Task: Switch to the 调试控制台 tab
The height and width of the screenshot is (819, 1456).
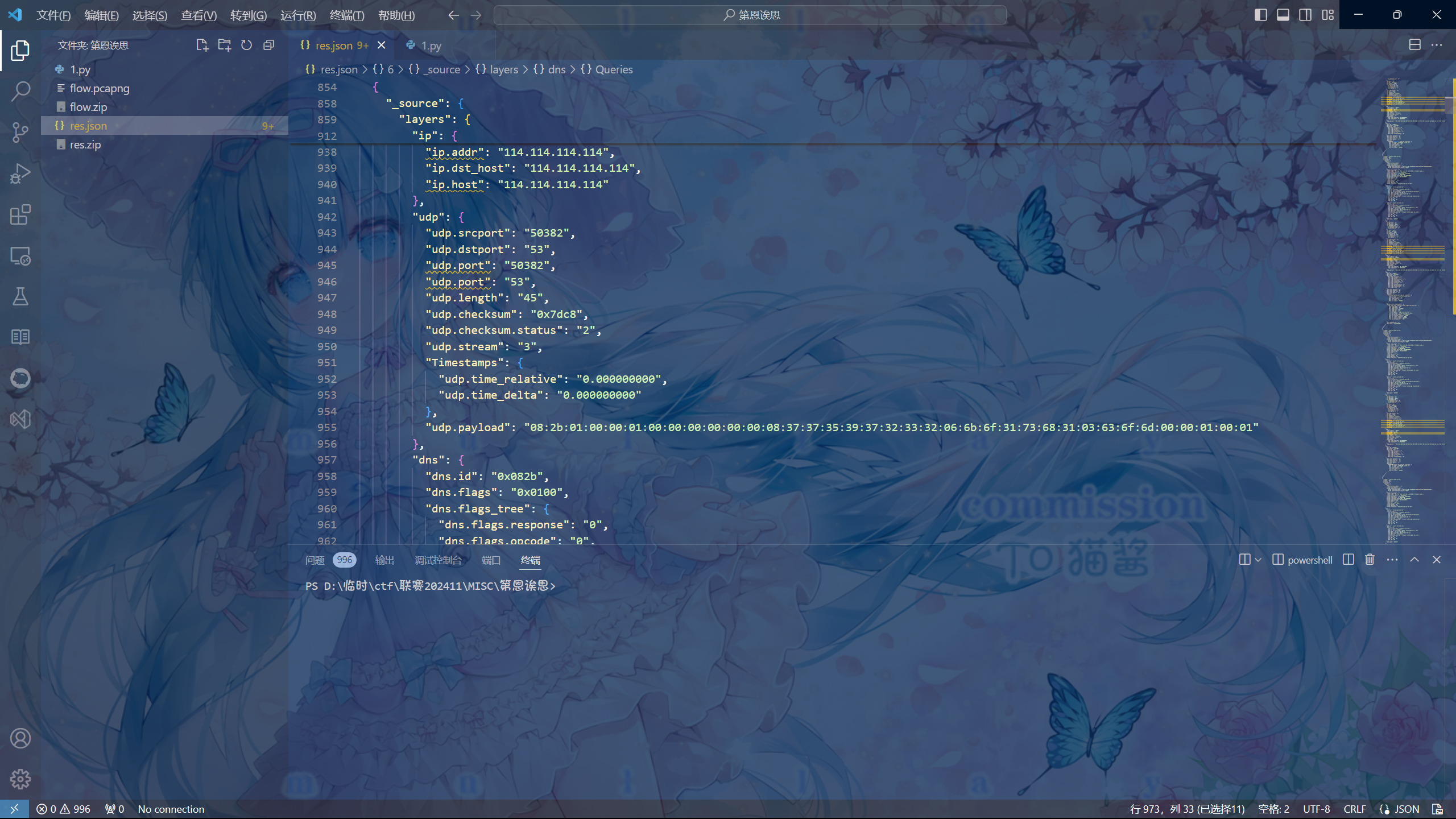Action: tap(438, 560)
